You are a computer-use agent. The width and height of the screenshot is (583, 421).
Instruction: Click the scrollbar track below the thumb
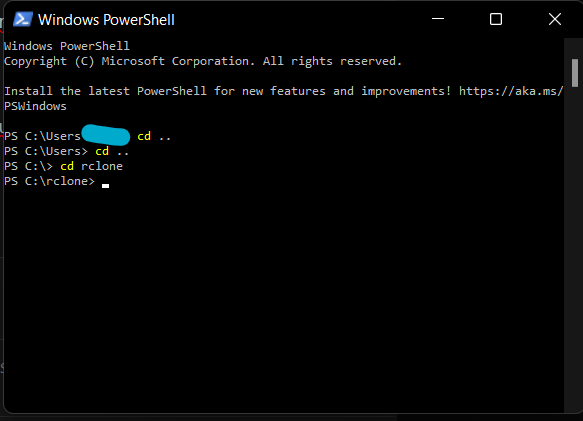pos(575,249)
